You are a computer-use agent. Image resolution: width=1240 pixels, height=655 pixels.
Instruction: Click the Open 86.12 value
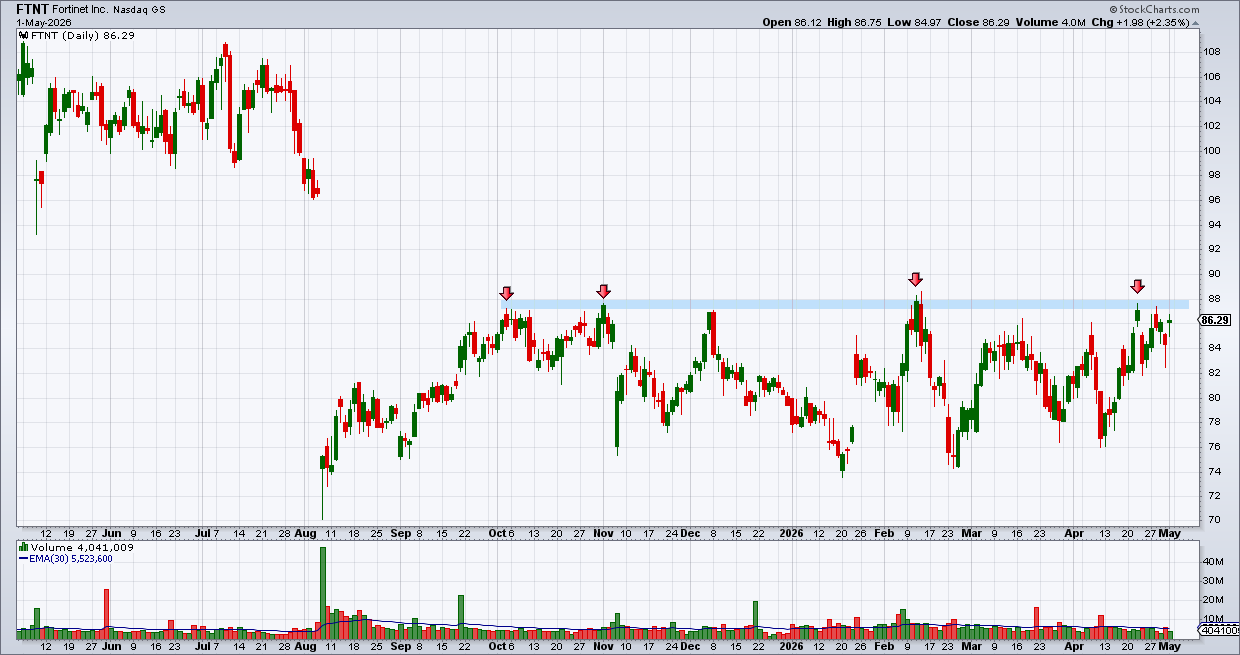pos(792,21)
